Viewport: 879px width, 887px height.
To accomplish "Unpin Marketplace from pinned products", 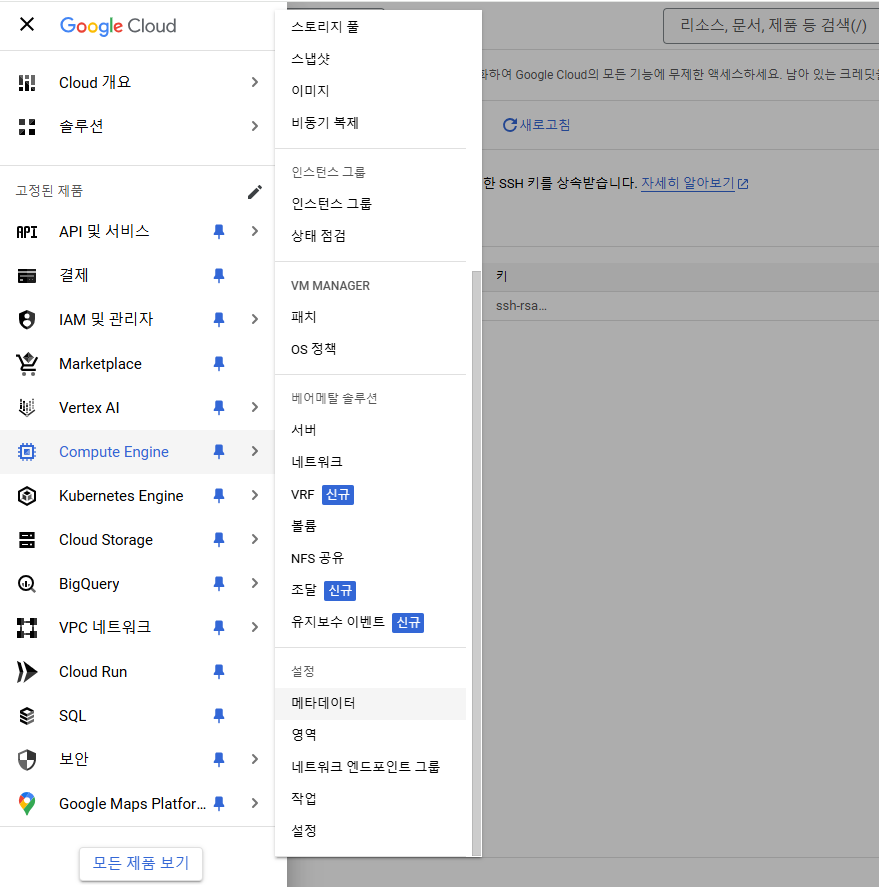I will point(219,363).
